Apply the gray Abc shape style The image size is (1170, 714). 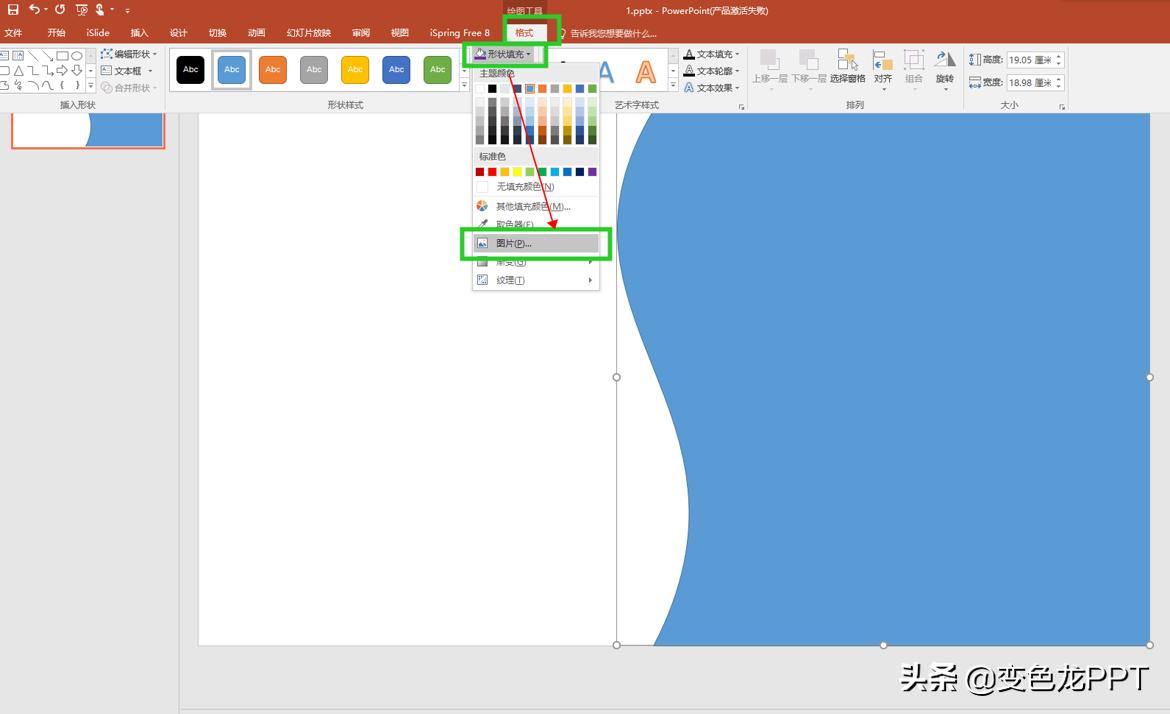[314, 69]
